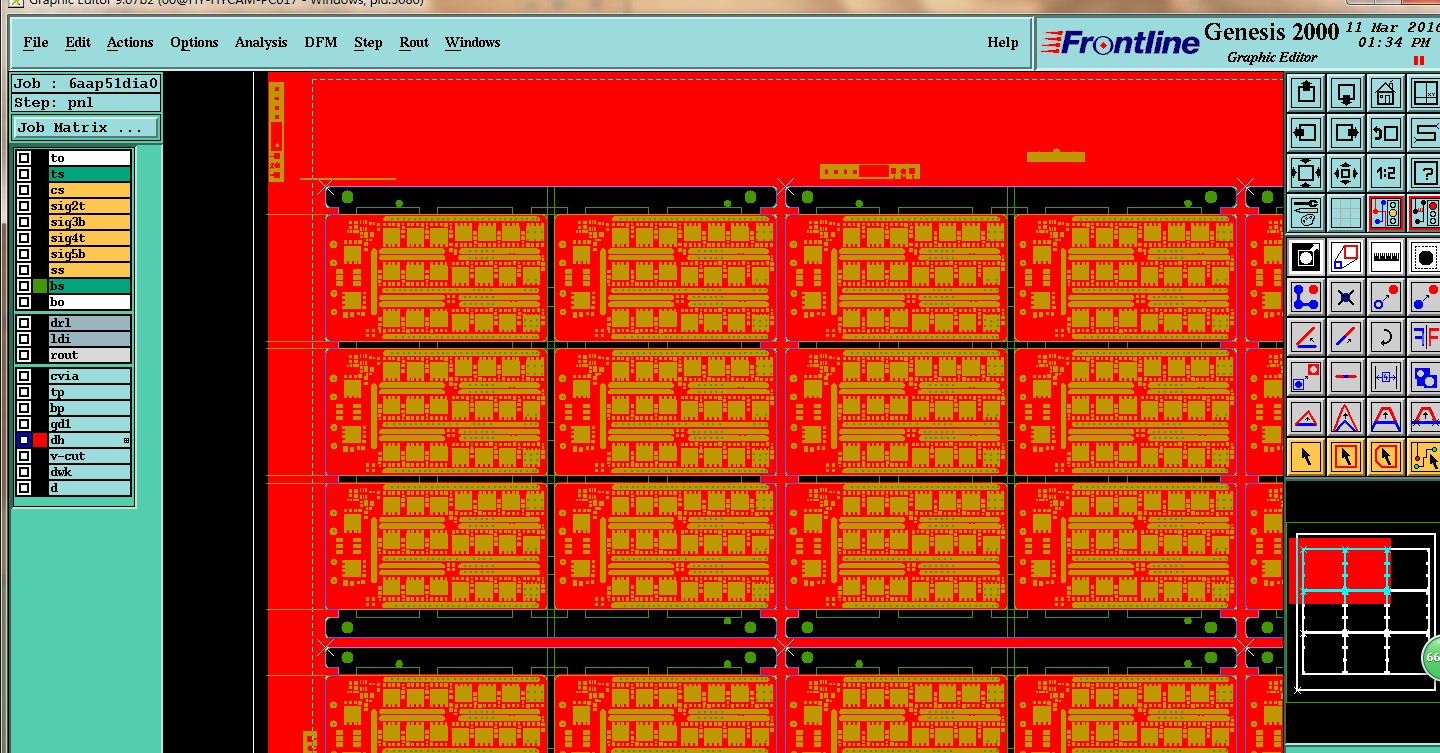The image size is (1440, 753).
Task: Click the Job : 6aap51dia0 field
Action: [86, 83]
